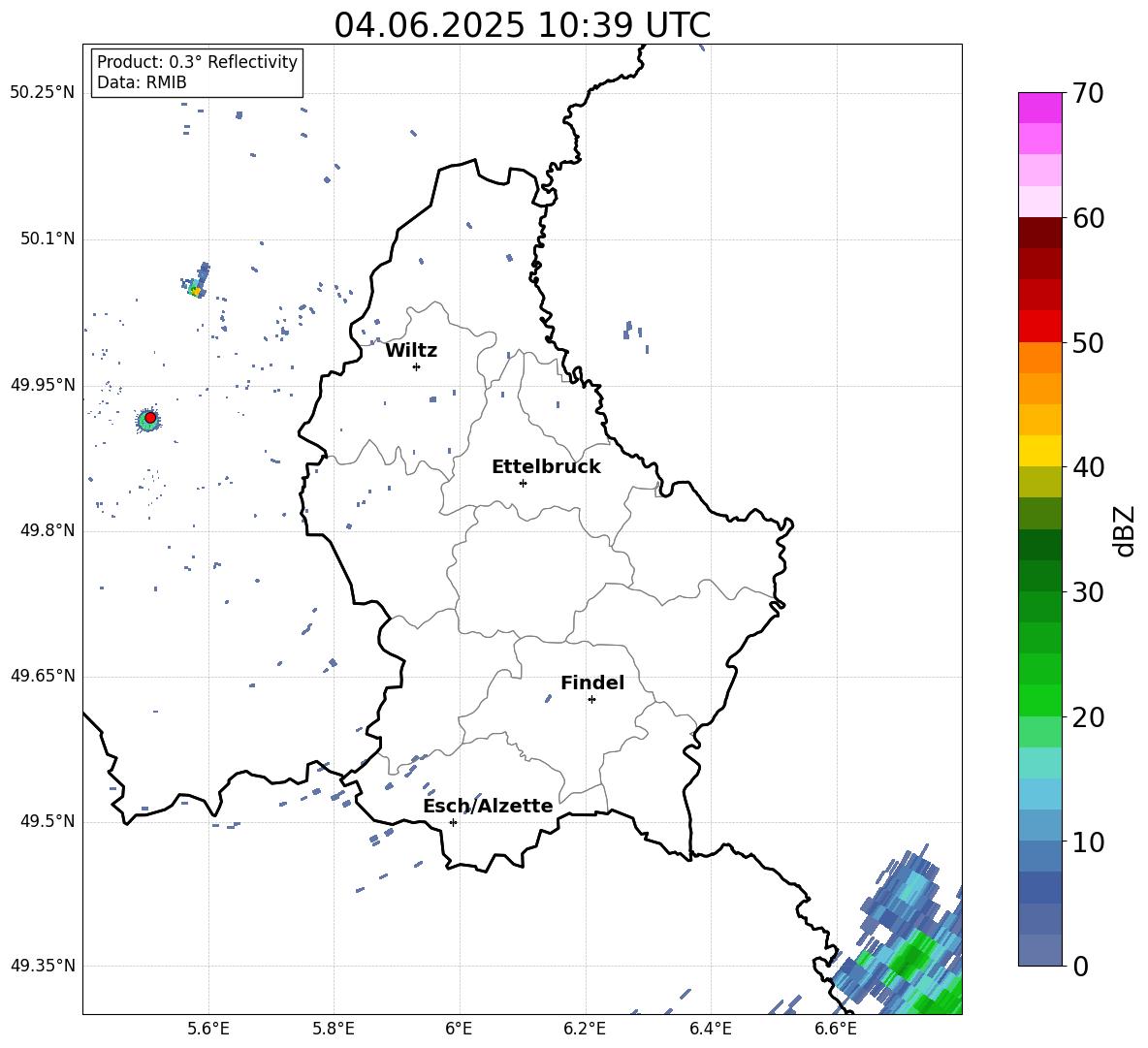
Task: Click the Esch/Alzette city label
Action: [488, 806]
